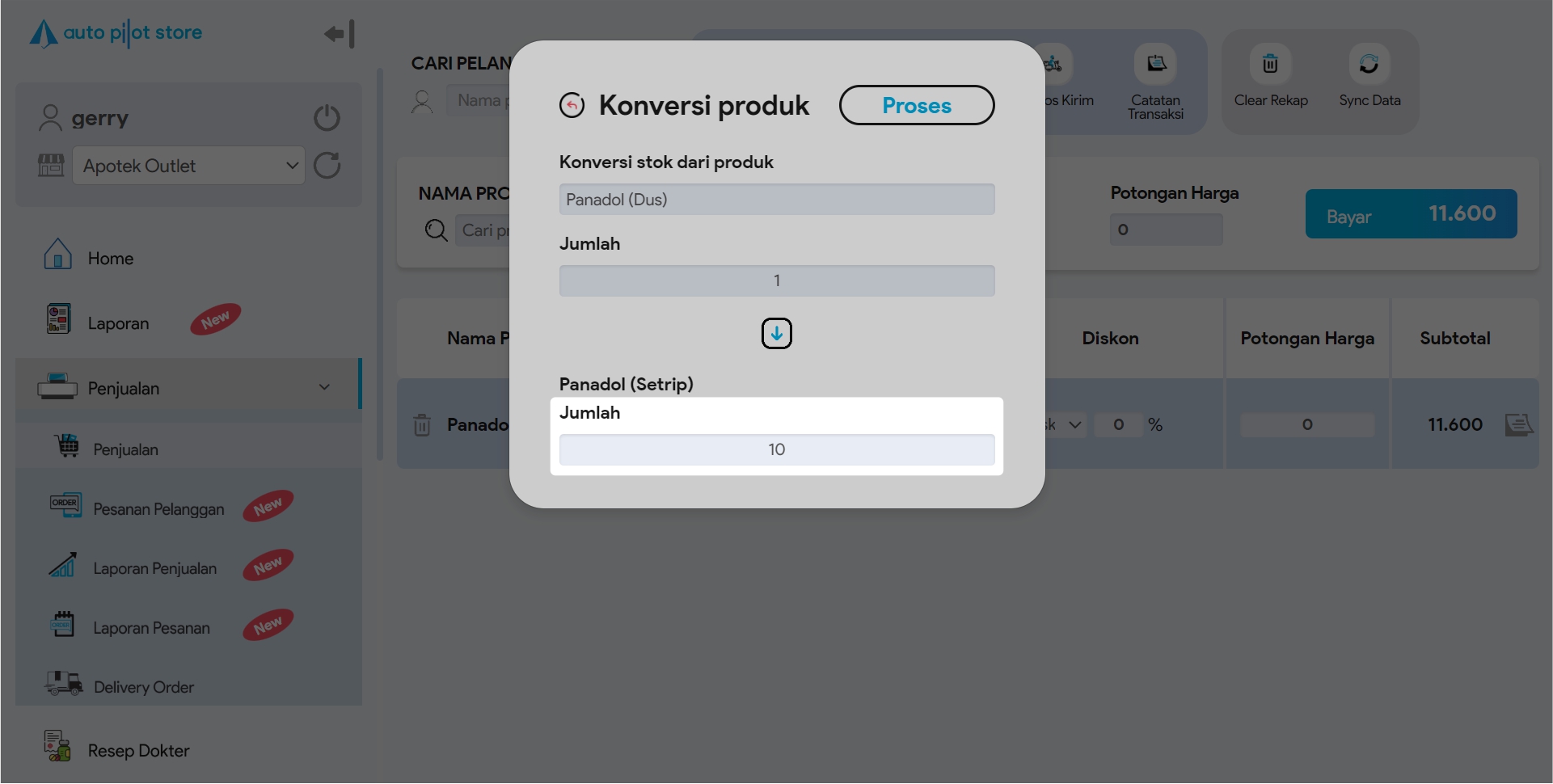Open the Catatan Transaksi icon
Image resolution: width=1553 pixels, height=784 pixels.
click(1155, 65)
